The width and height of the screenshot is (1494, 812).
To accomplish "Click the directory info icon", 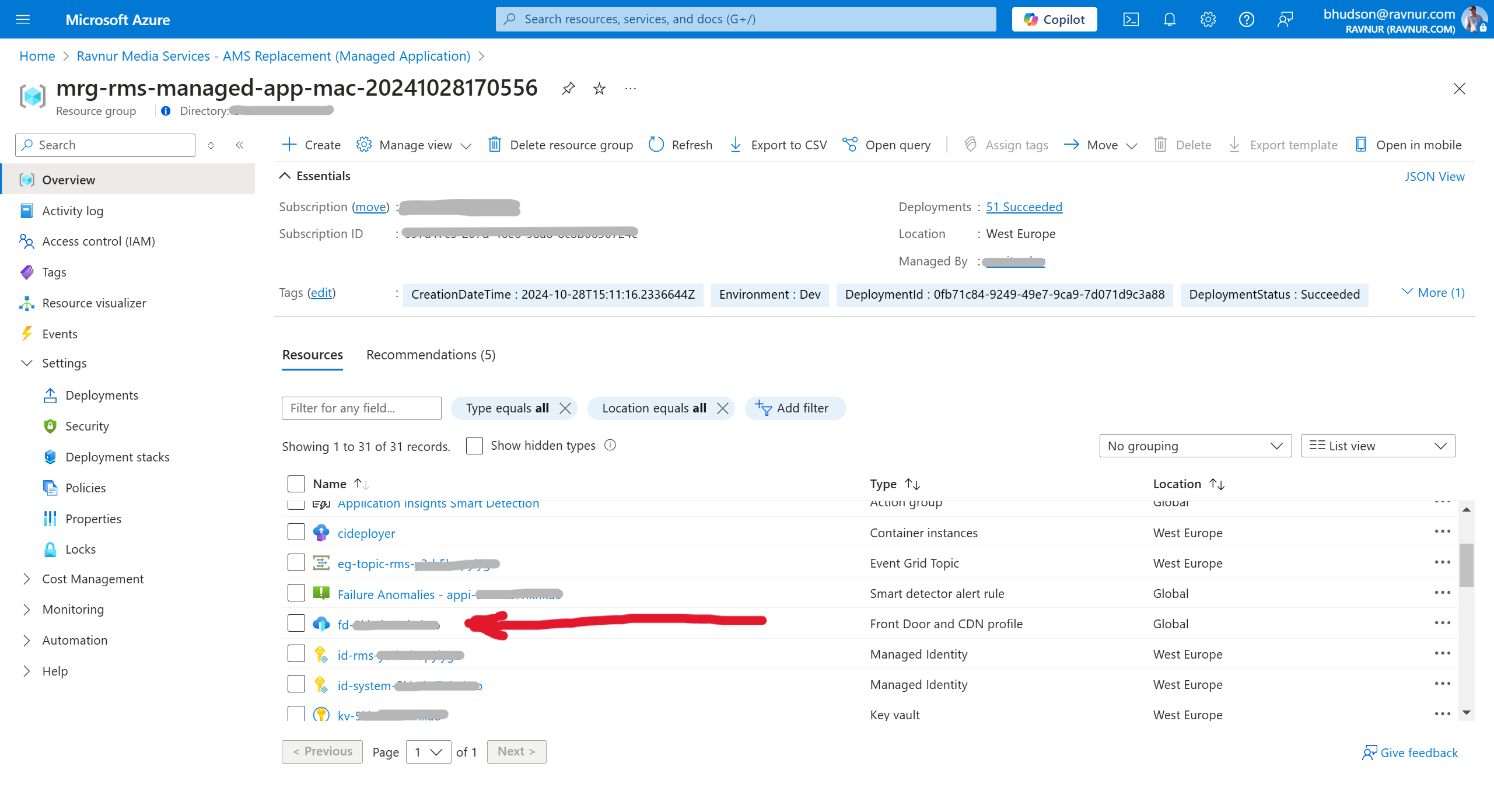I will tap(166, 111).
